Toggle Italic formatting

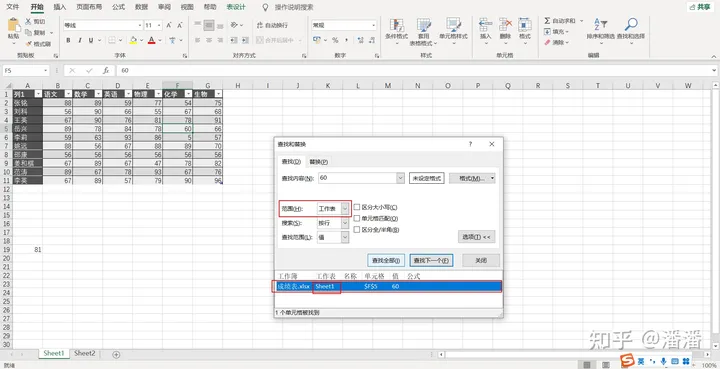coord(80,40)
